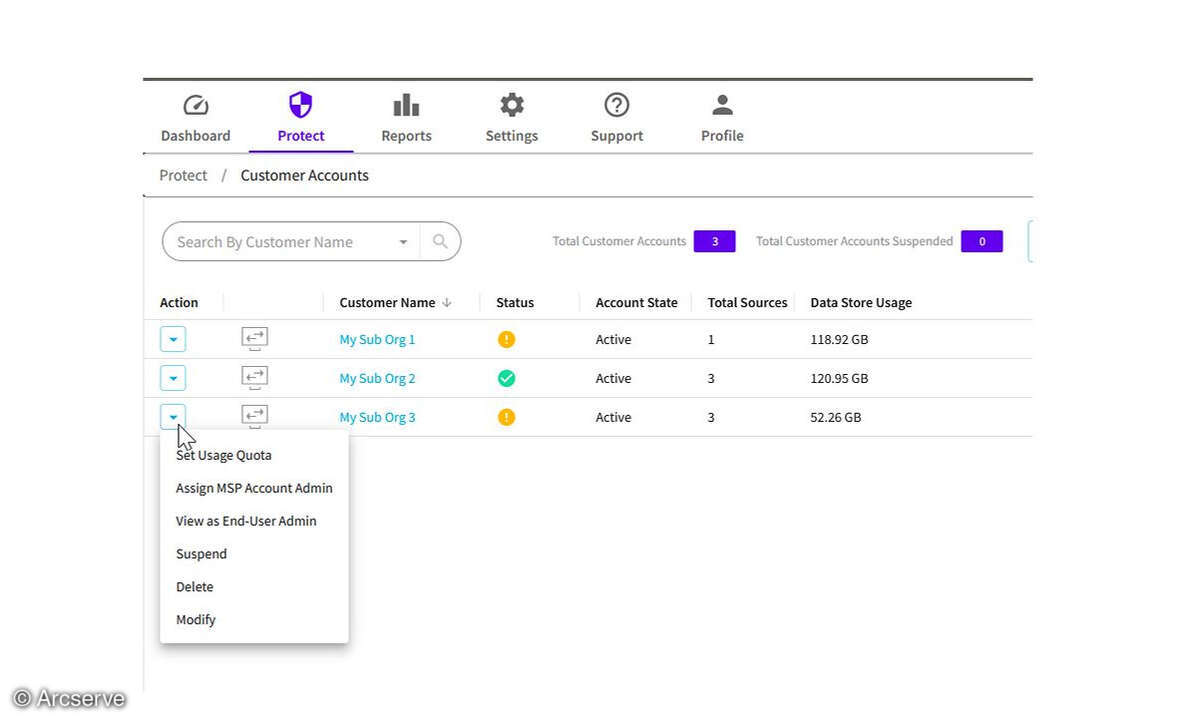The width and height of the screenshot is (1200, 720).
Task: Click the Total Customer Accounts count badge
Action: click(x=715, y=241)
